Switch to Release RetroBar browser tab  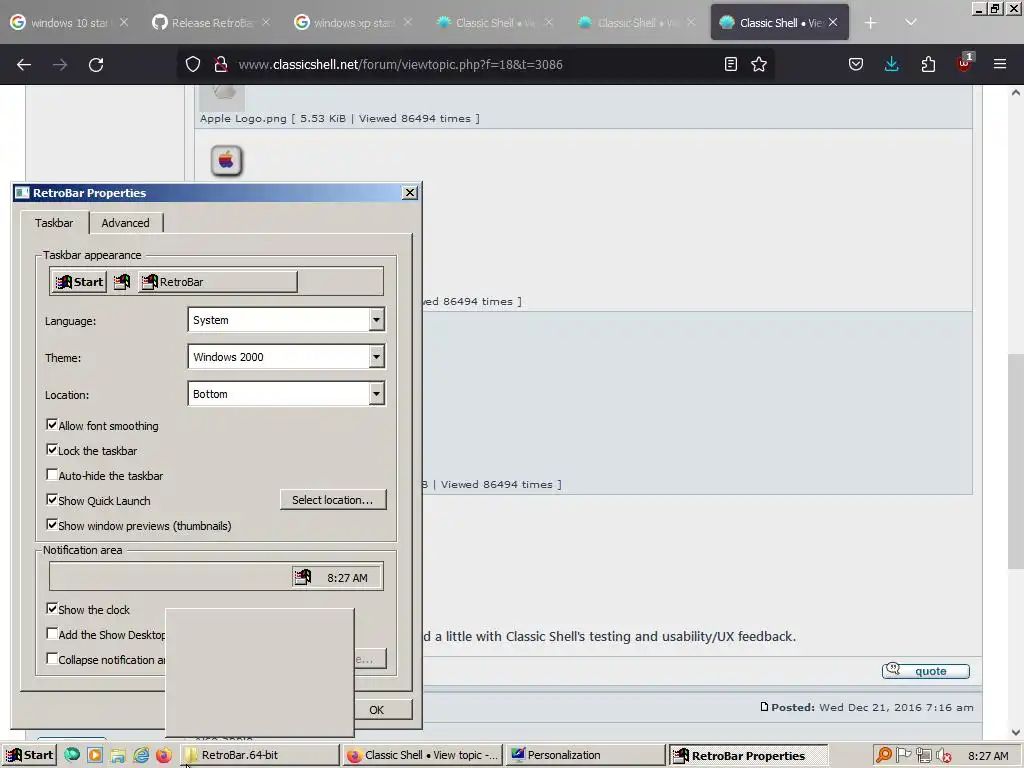point(212,23)
